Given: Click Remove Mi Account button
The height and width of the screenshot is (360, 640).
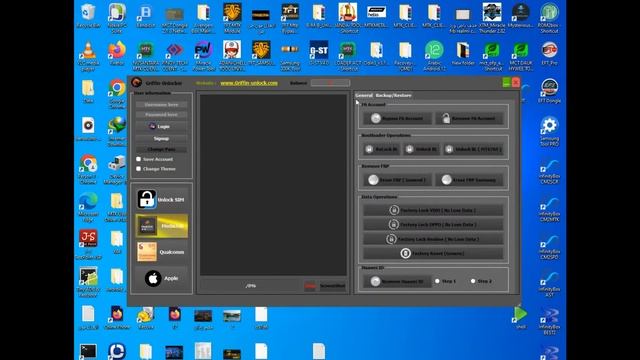Looking at the screenshot, I should (x=469, y=118).
